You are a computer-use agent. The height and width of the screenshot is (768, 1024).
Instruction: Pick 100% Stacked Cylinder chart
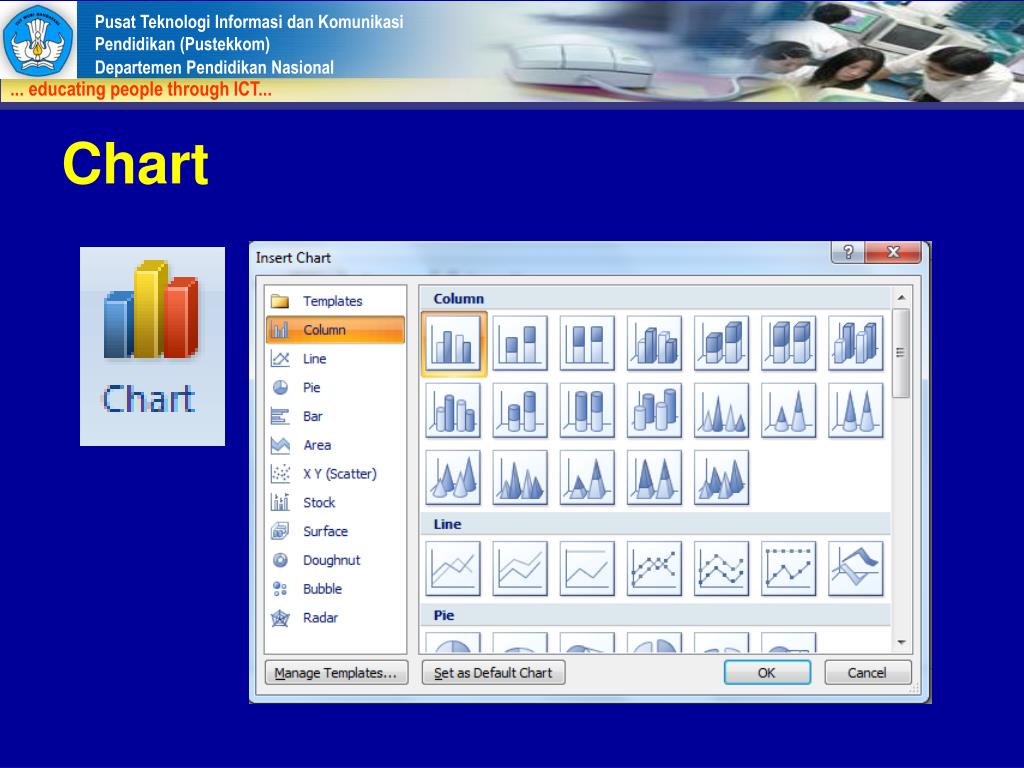[x=587, y=411]
